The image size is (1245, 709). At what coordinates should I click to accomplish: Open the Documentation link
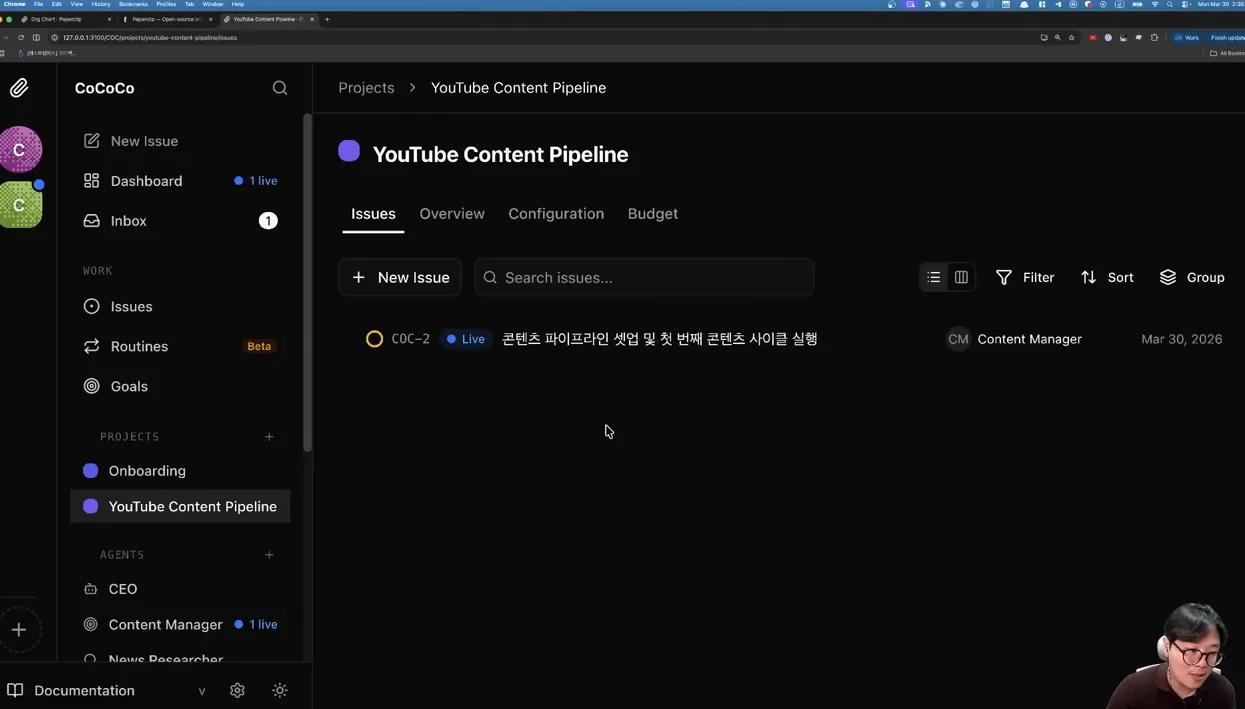pos(71,691)
